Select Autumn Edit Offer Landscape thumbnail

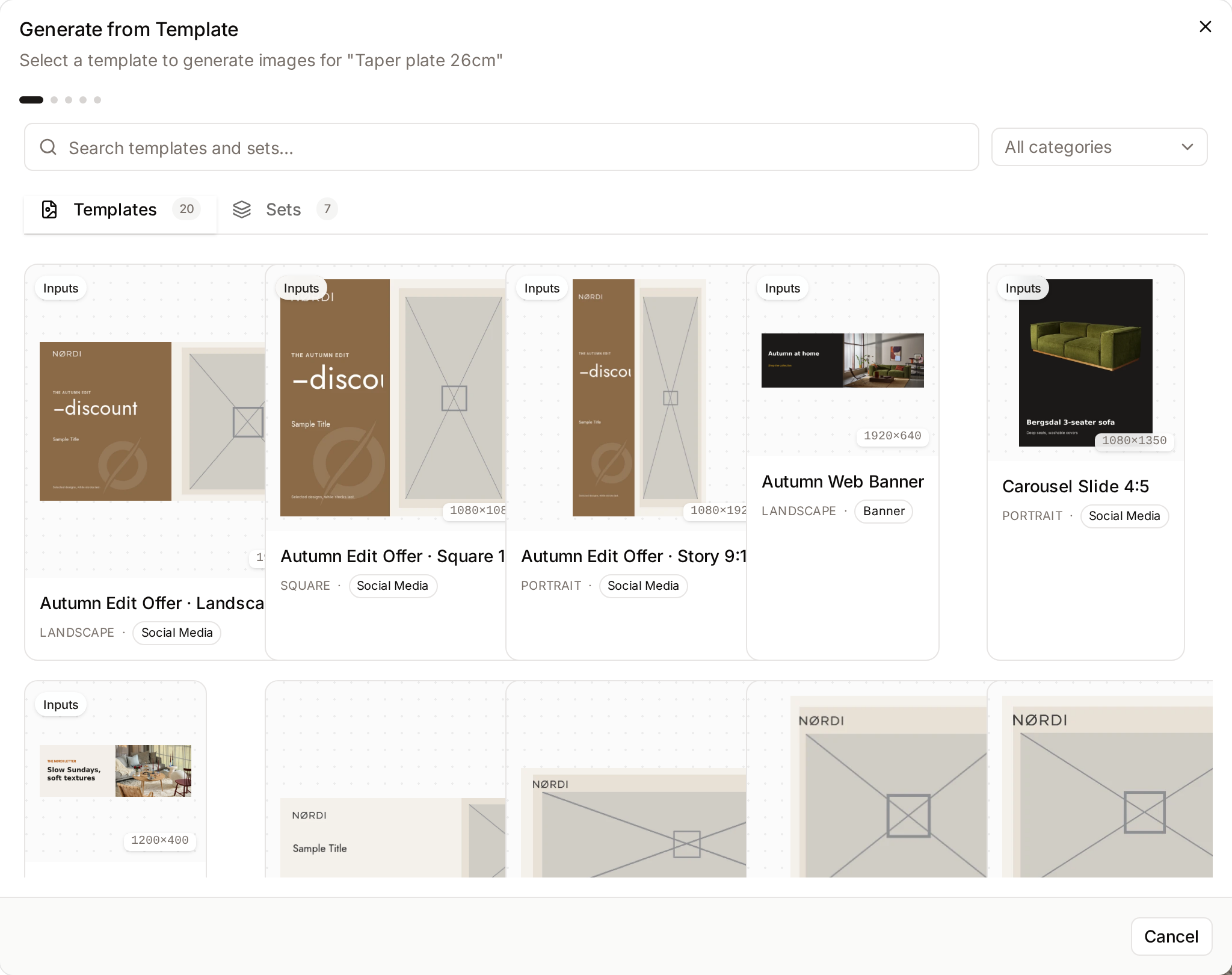click(153, 421)
